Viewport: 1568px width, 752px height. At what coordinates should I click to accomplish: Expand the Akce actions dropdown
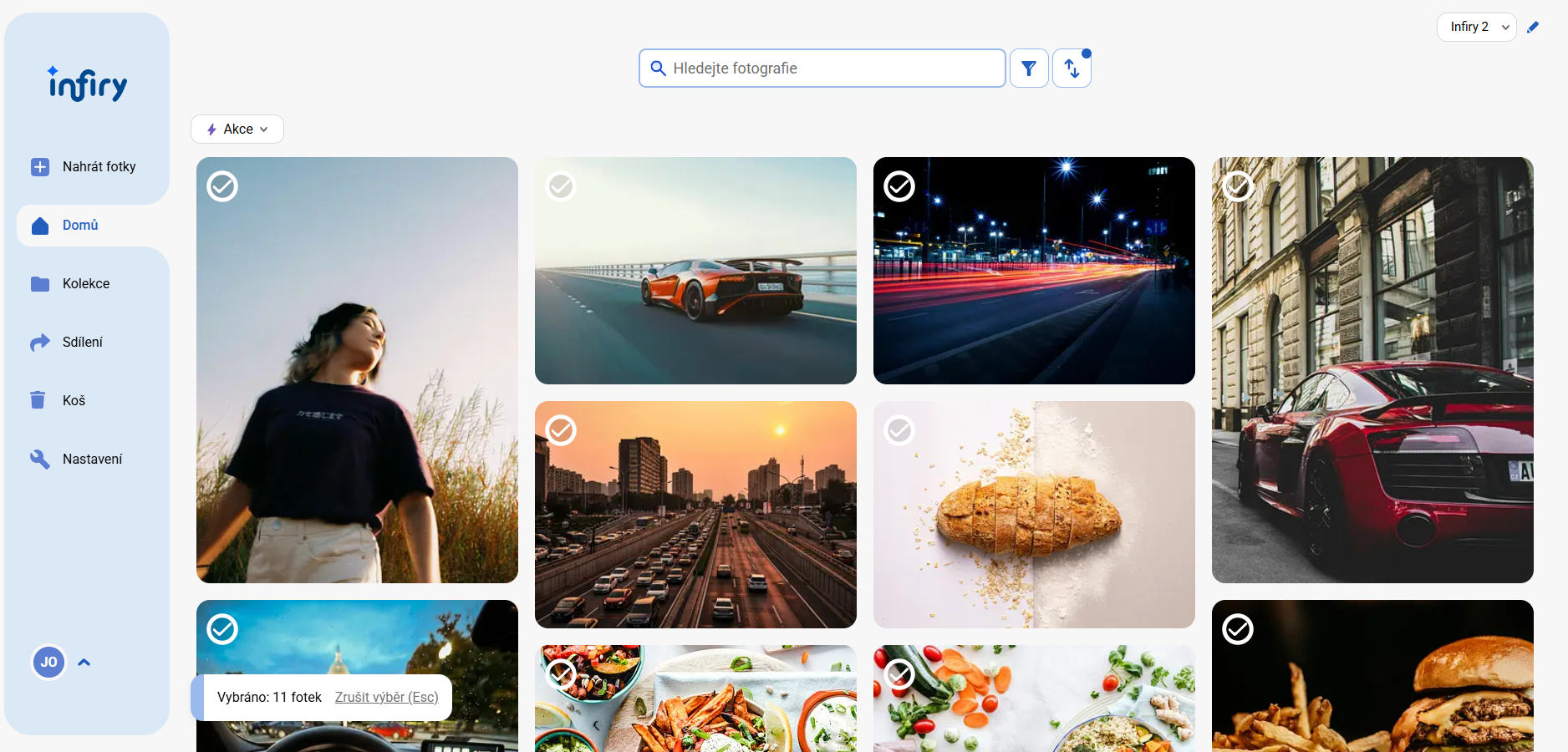pos(237,130)
